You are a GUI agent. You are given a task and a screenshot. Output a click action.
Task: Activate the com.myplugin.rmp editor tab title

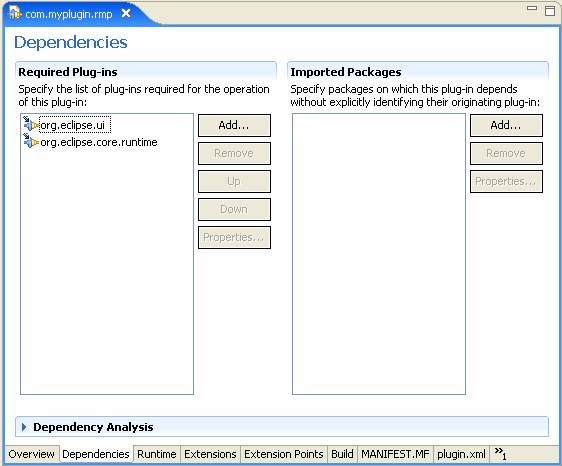(69, 14)
